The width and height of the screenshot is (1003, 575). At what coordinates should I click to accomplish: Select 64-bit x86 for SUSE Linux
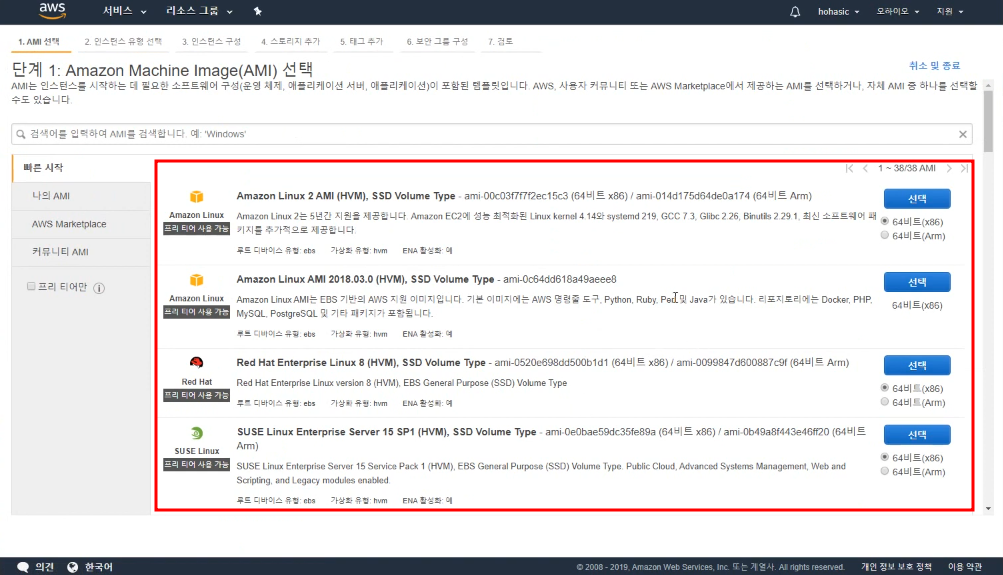(x=885, y=457)
